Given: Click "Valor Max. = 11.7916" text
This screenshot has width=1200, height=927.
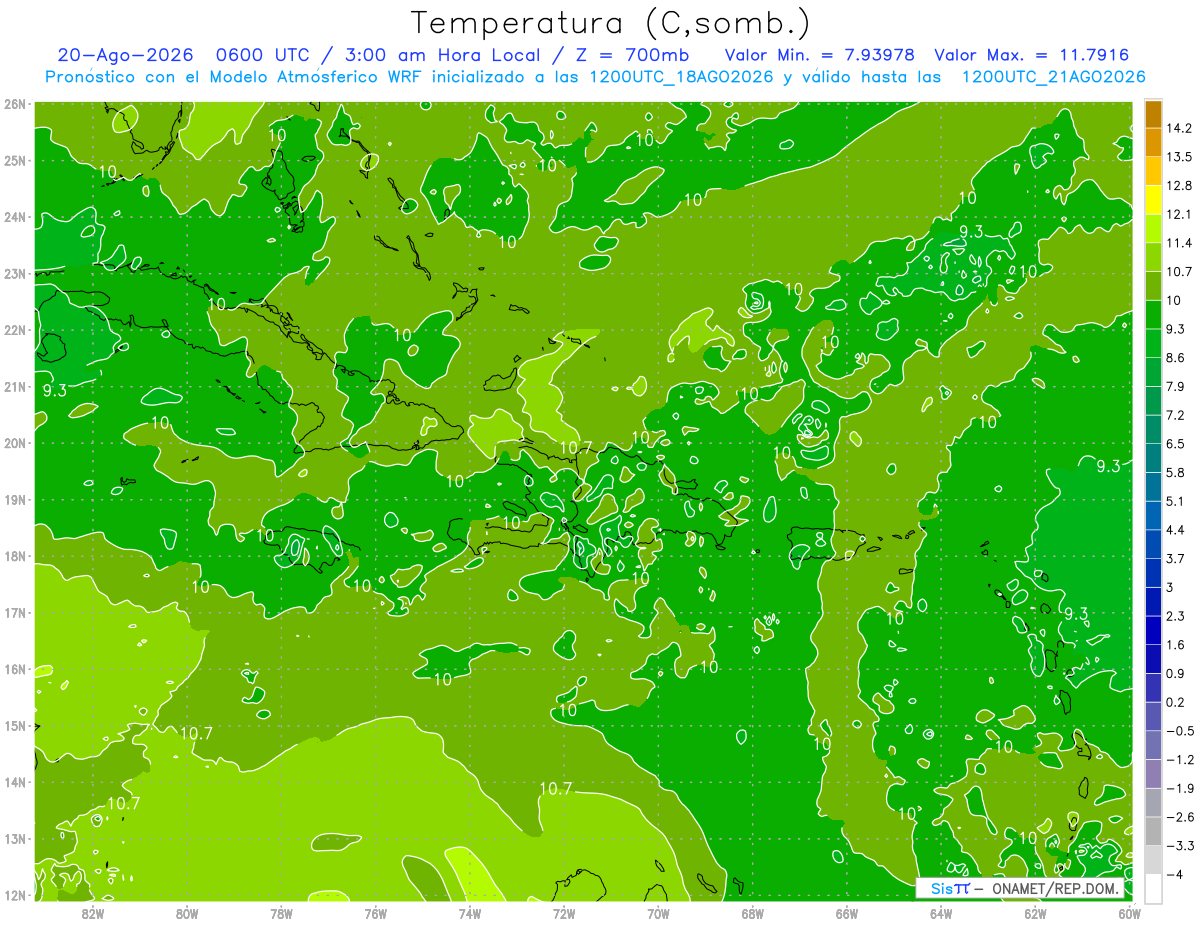Looking at the screenshot, I should (x=1032, y=55).
